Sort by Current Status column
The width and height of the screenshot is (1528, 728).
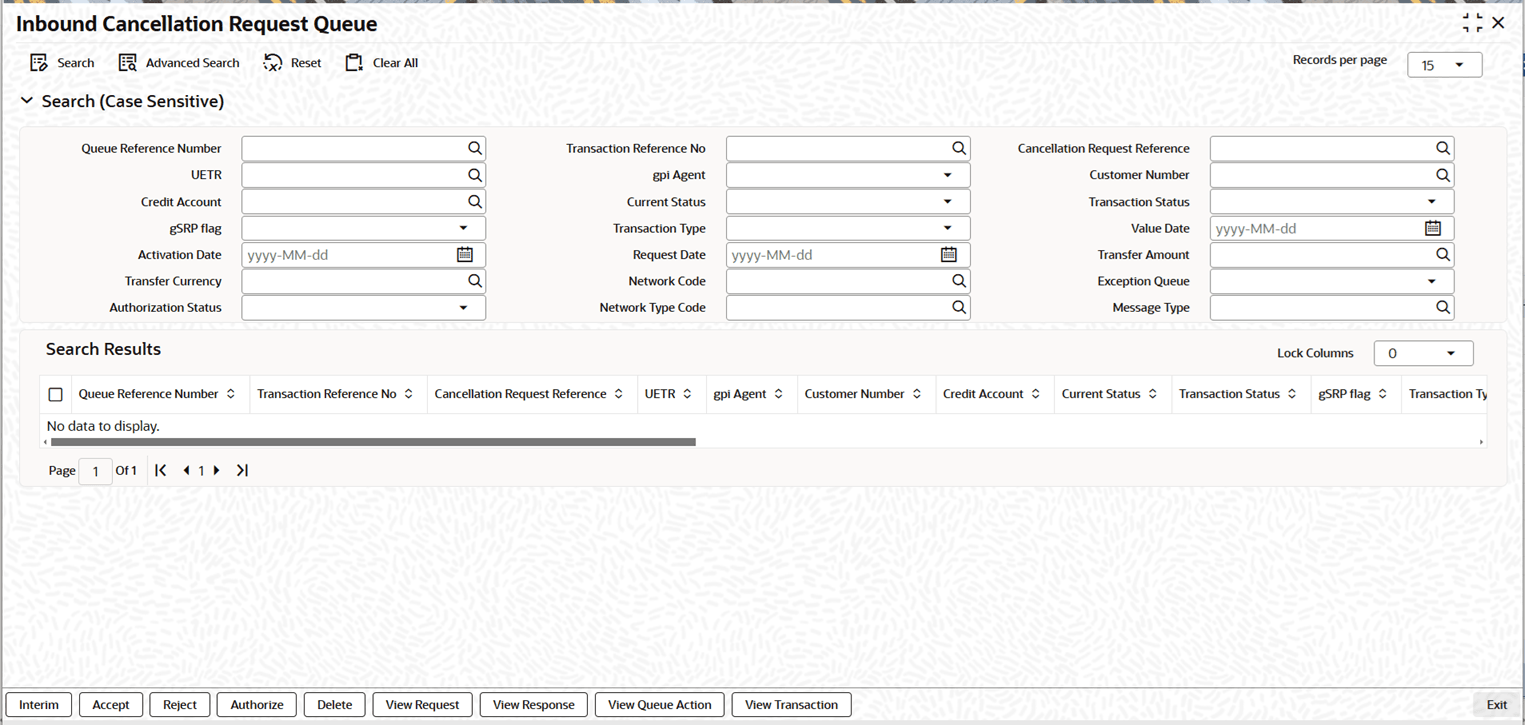tap(1153, 394)
